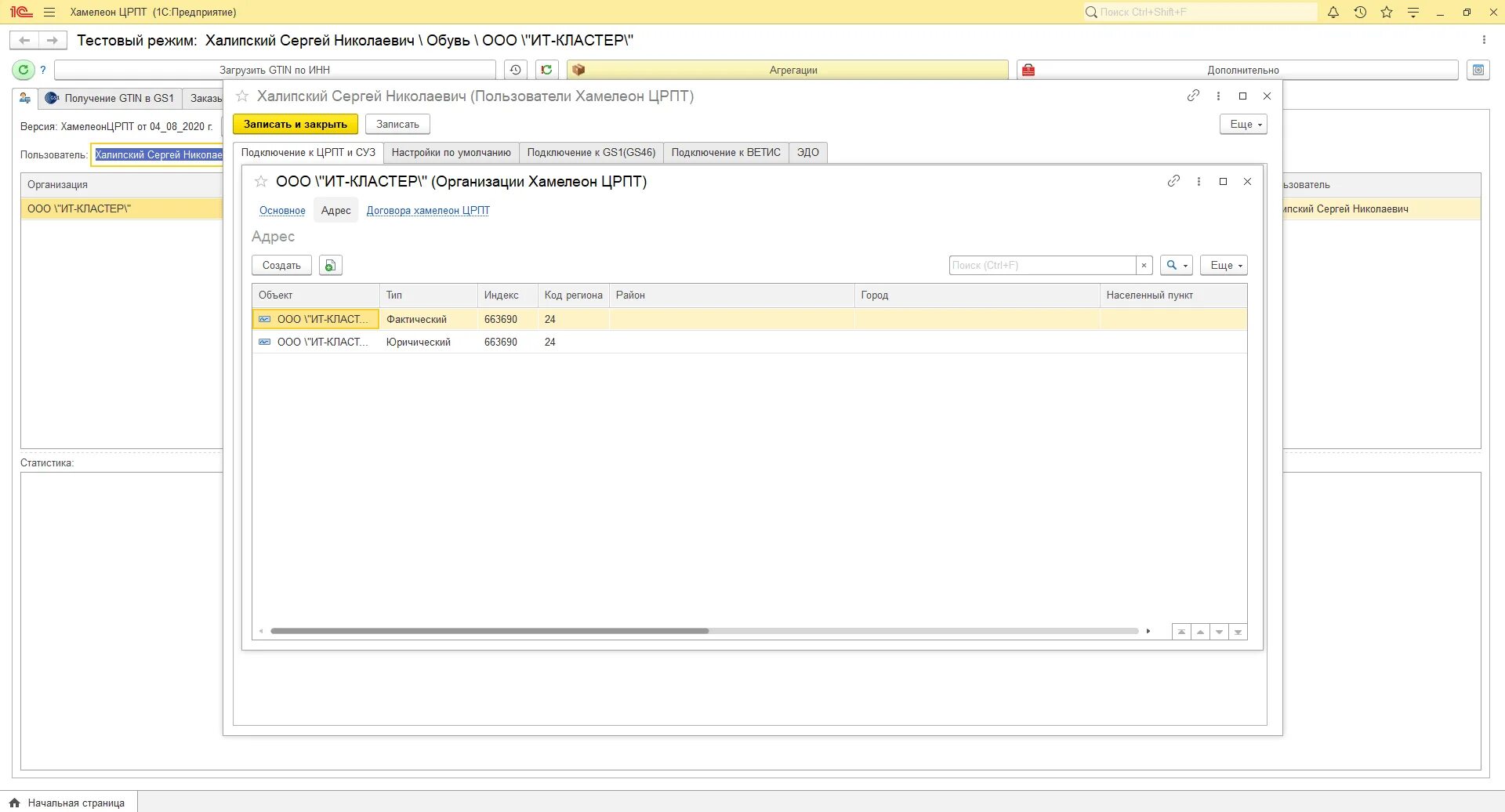This screenshot has width=1505, height=812.
Task: Open Подключение к ВЕТИС tab
Action: tap(726, 152)
